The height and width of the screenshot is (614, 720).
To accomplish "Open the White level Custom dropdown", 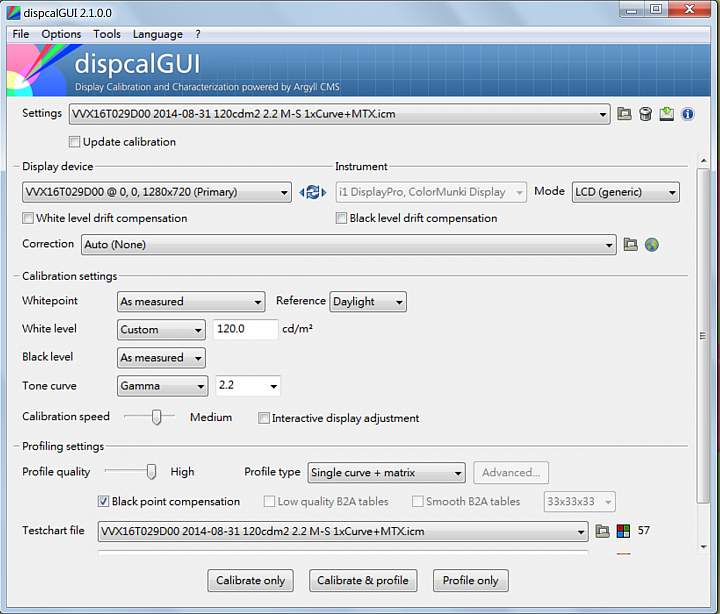I will 161,330.
